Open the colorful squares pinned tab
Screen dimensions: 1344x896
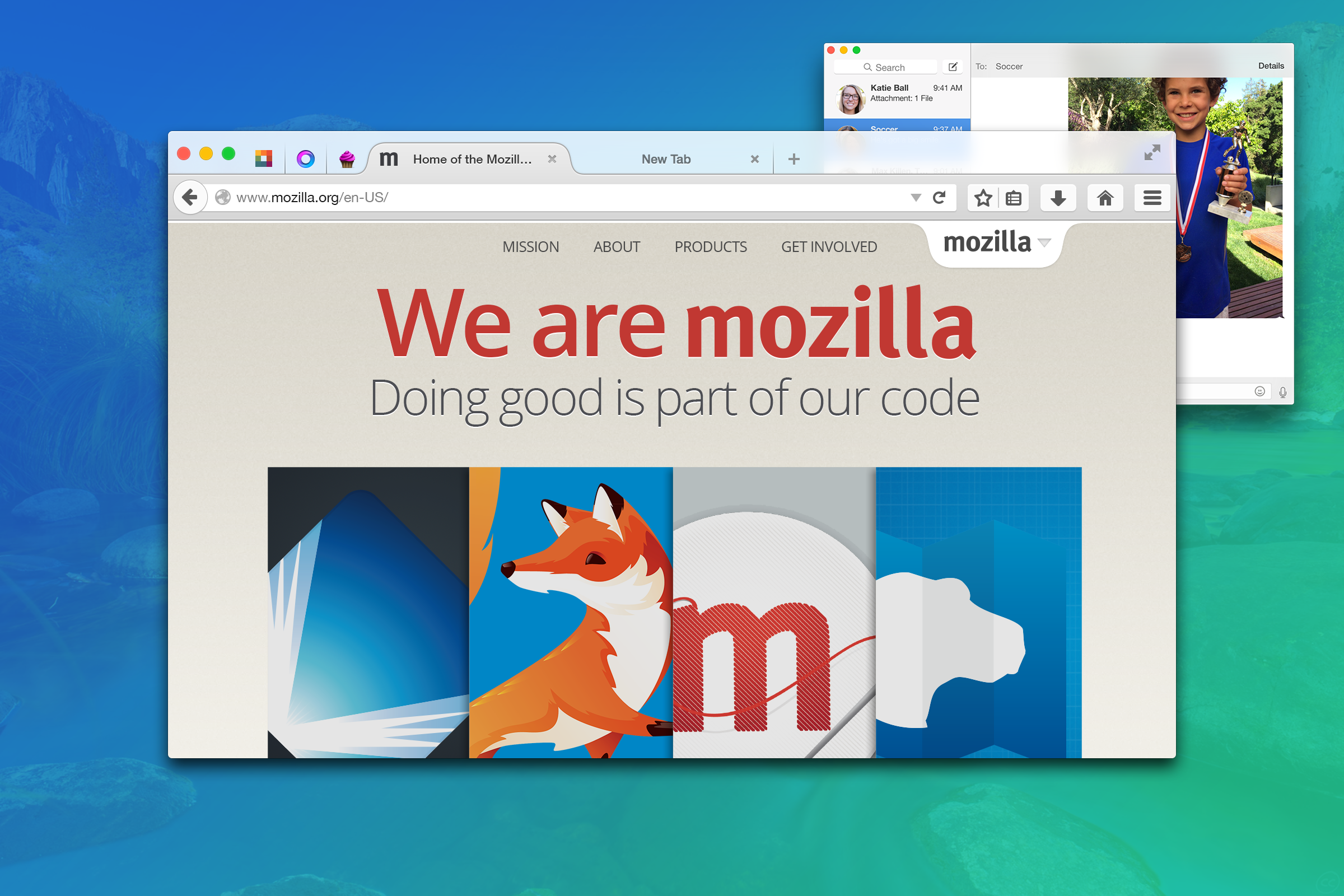tap(263, 158)
